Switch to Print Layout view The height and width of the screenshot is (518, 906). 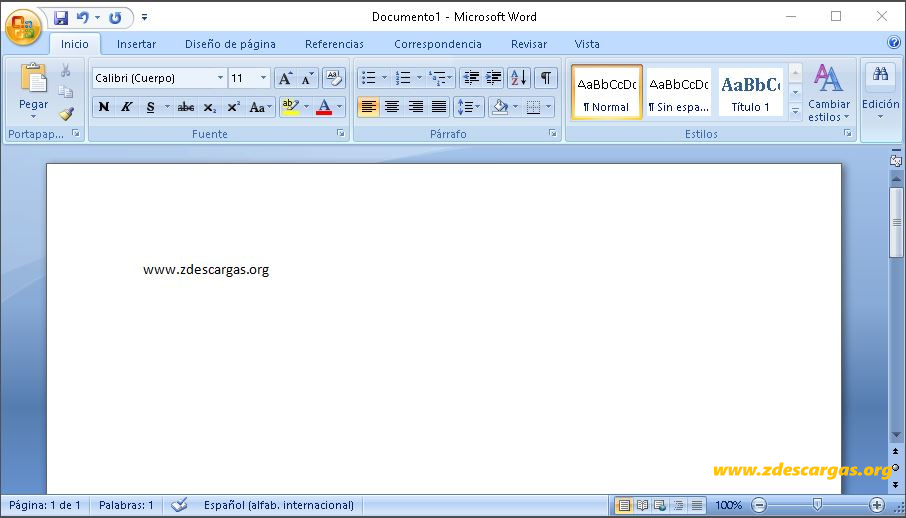pyautogui.click(x=623, y=505)
